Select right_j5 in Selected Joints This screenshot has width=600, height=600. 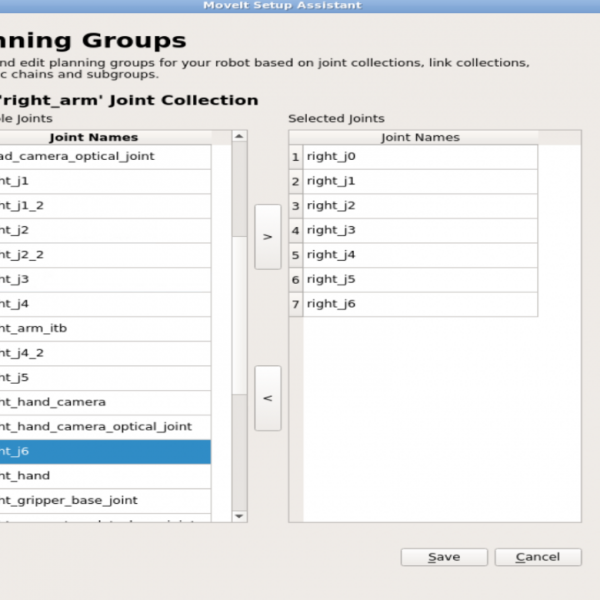point(420,280)
